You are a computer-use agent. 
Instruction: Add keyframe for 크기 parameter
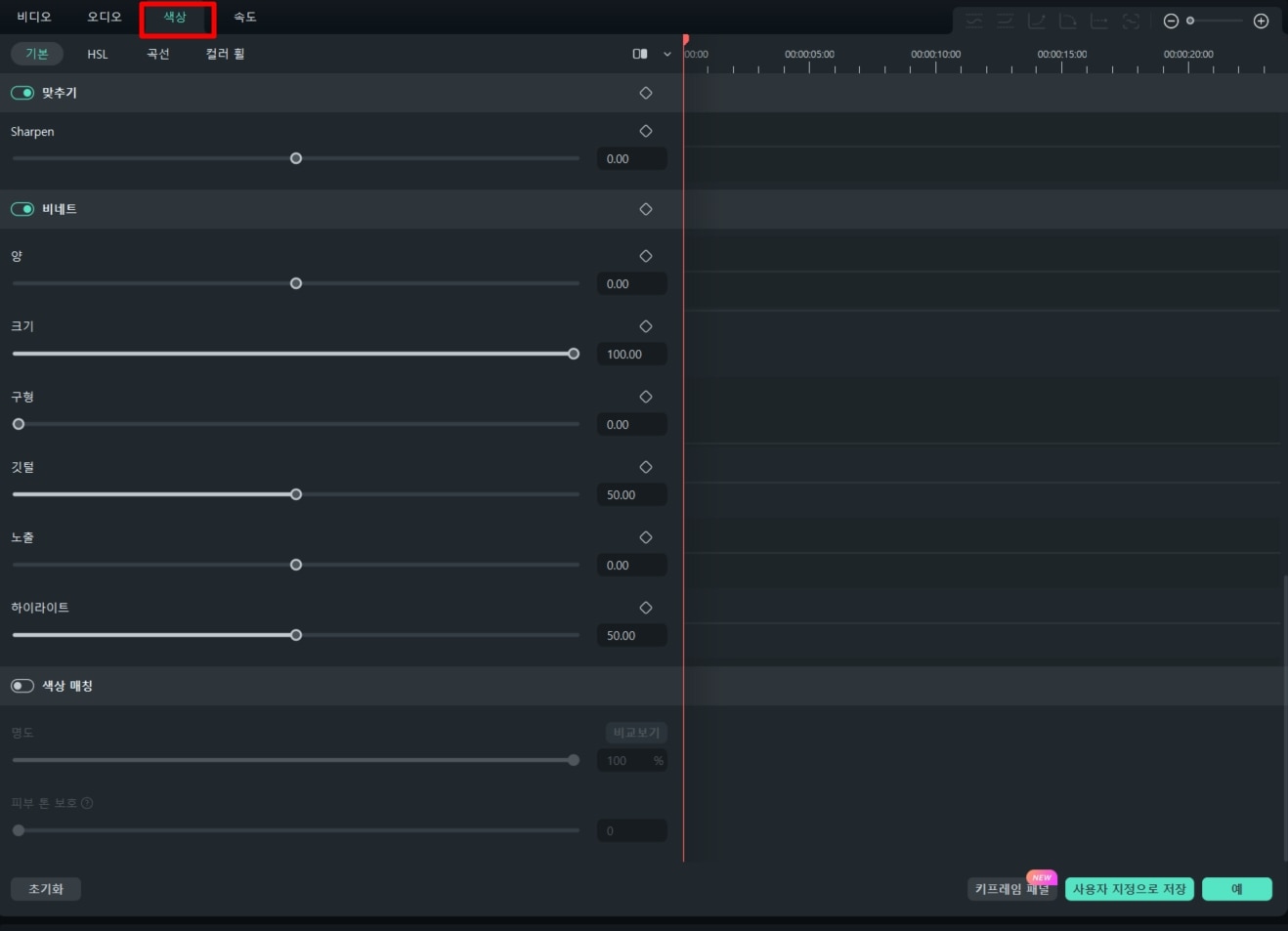[646, 326]
